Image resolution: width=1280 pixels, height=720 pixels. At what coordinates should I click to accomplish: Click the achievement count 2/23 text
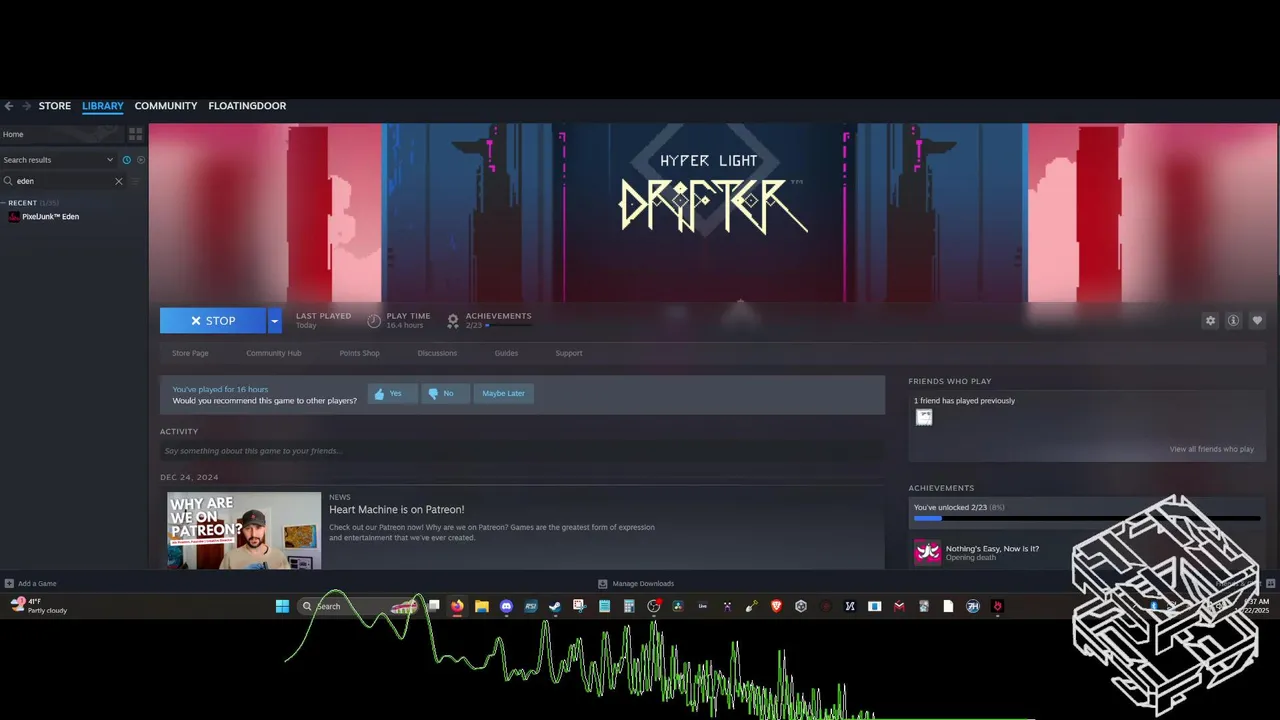pyautogui.click(x=474, y=325)
